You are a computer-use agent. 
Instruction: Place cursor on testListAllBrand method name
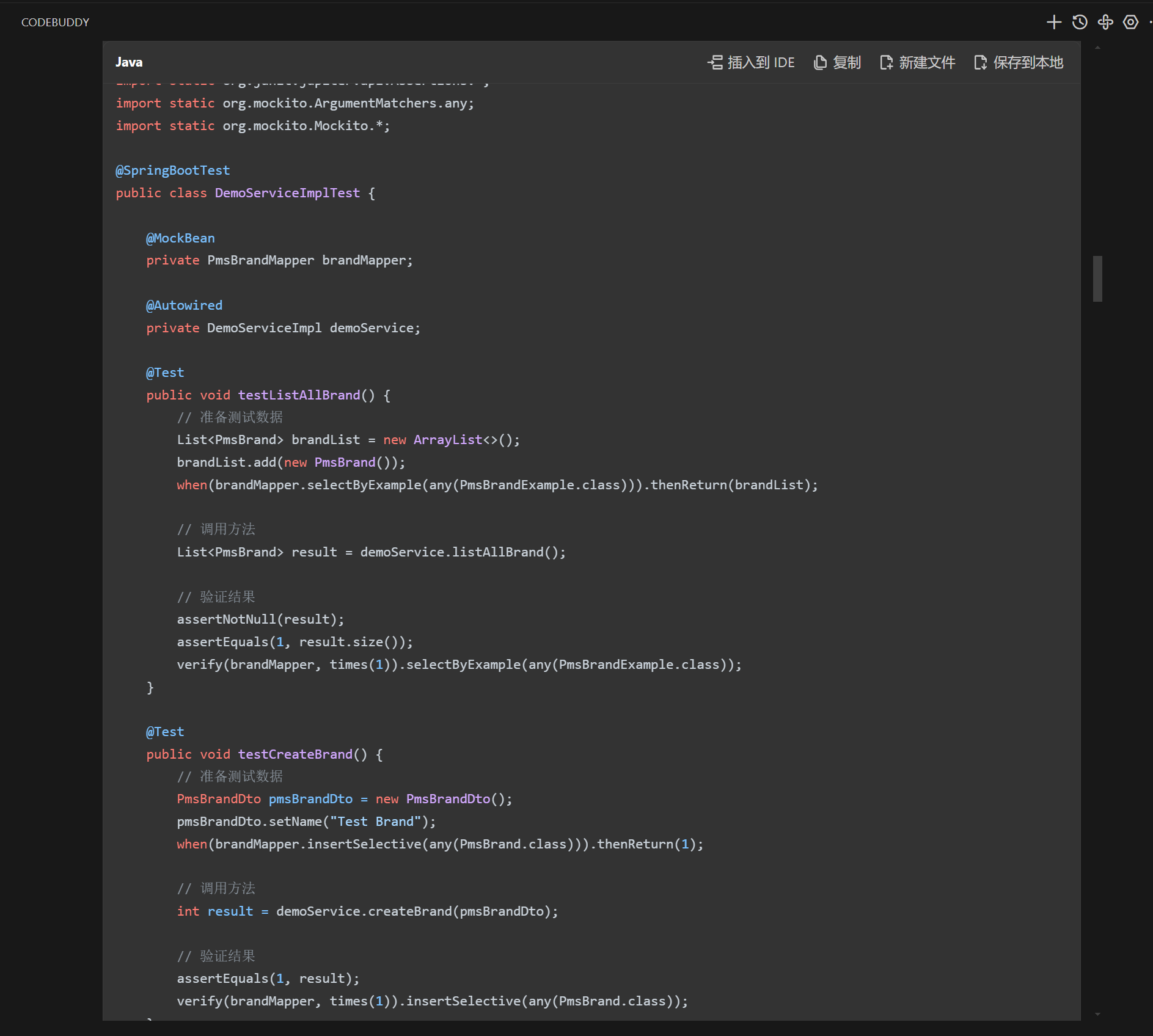[299, 395]
